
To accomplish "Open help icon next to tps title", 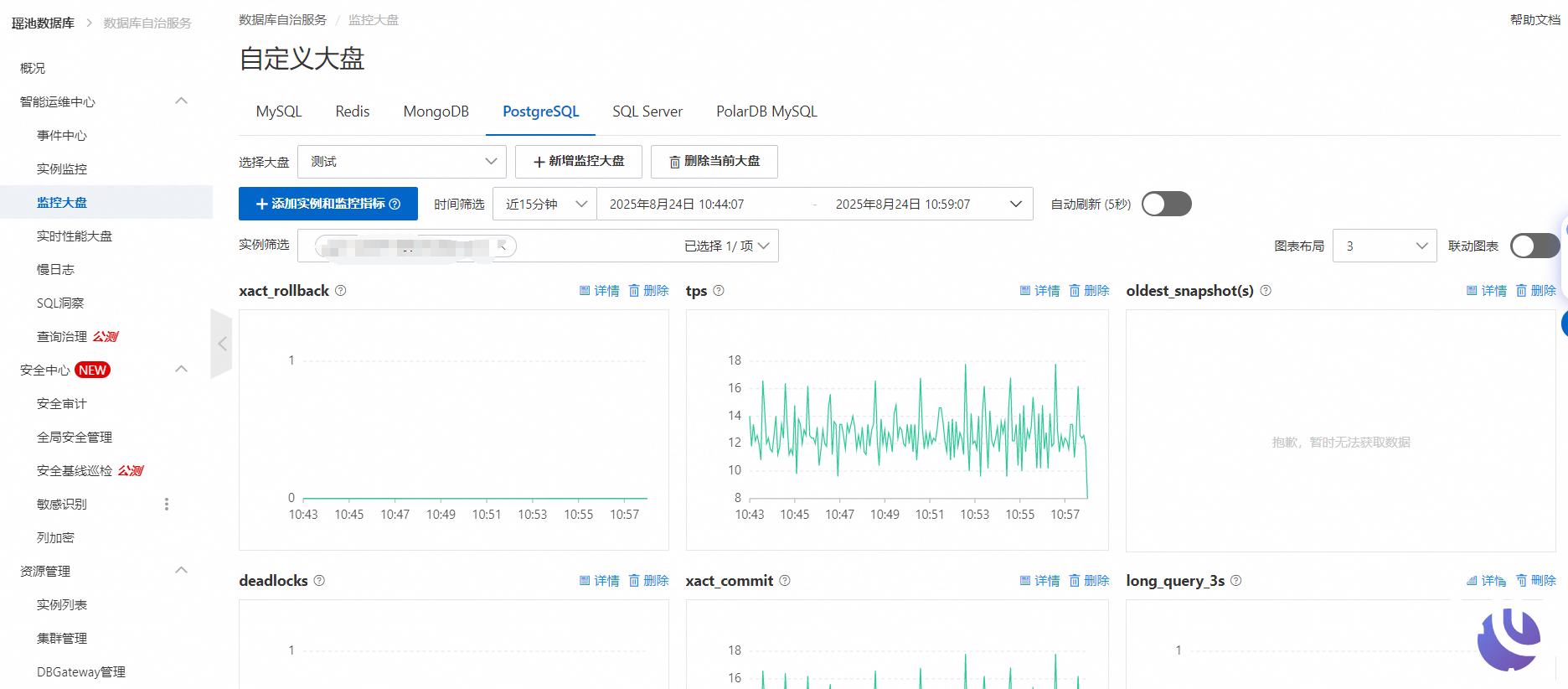I will (x=719, y=291).
